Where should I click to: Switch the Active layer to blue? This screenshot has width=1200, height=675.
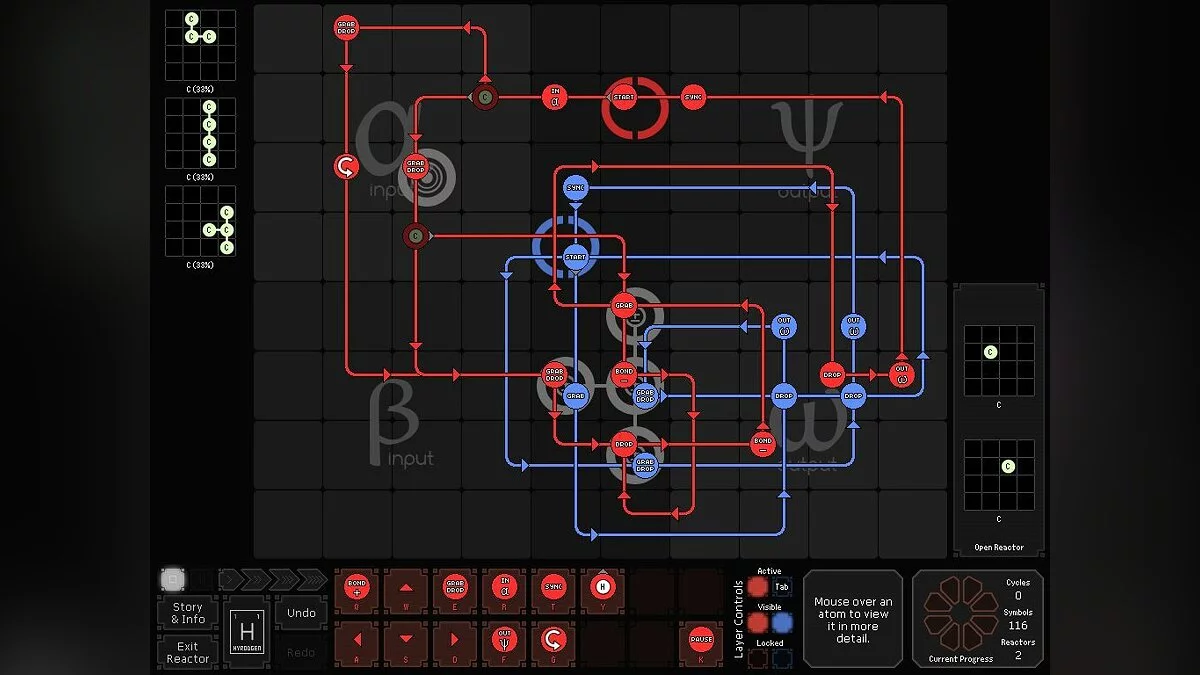[783, 586]
